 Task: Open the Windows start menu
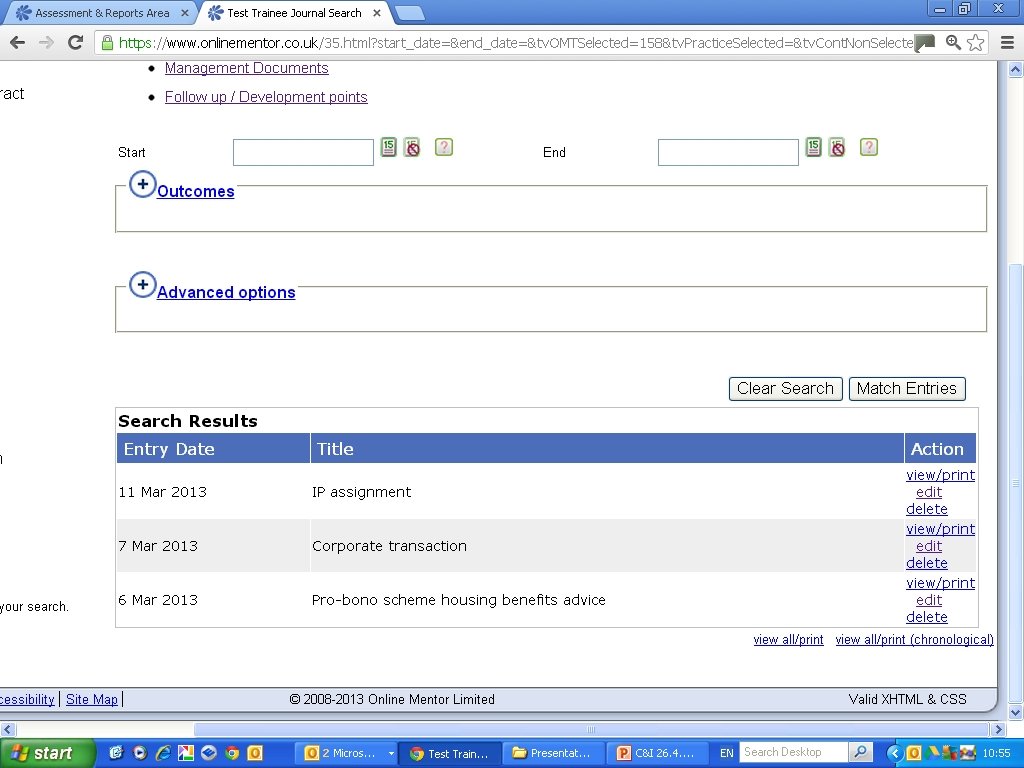point(47,753)
